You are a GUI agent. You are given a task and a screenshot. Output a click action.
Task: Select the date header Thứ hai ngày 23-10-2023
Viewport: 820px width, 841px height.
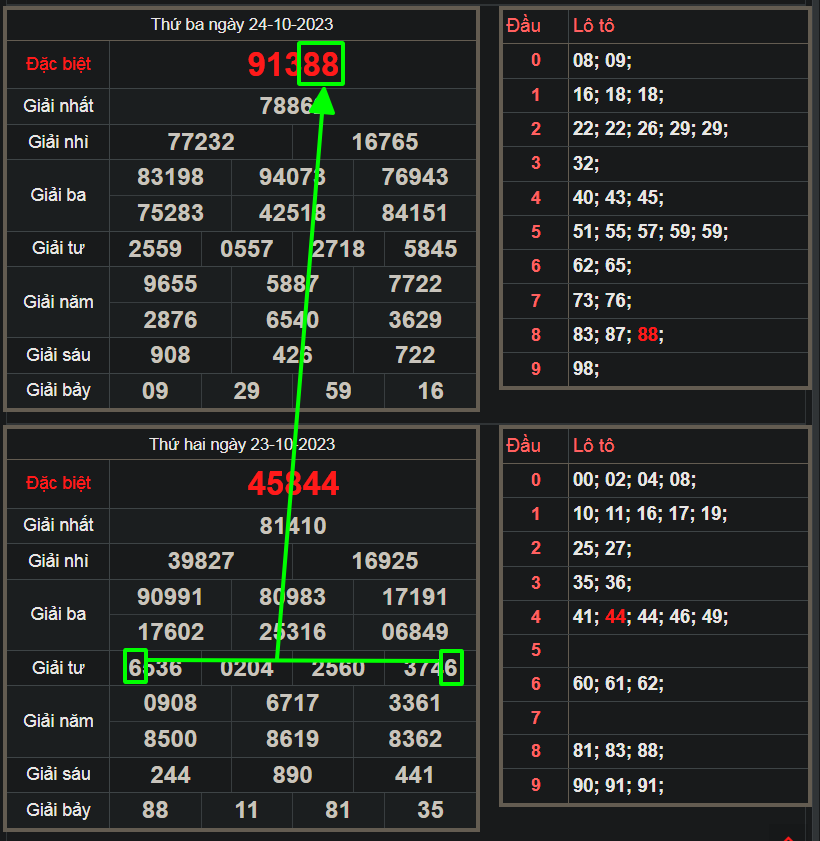[x=242, y=444]
